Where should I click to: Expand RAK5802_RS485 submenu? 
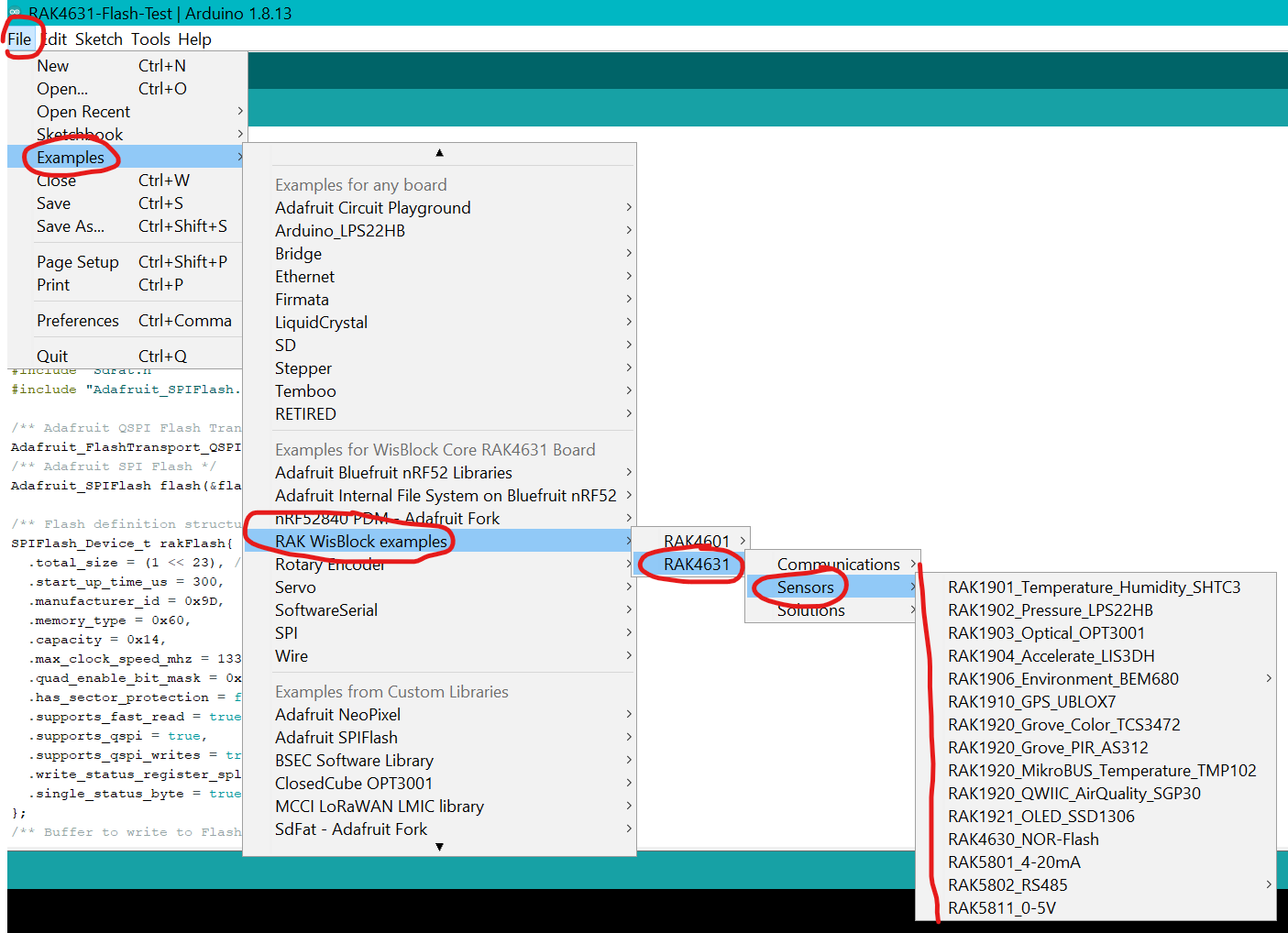coord(1096,885)
